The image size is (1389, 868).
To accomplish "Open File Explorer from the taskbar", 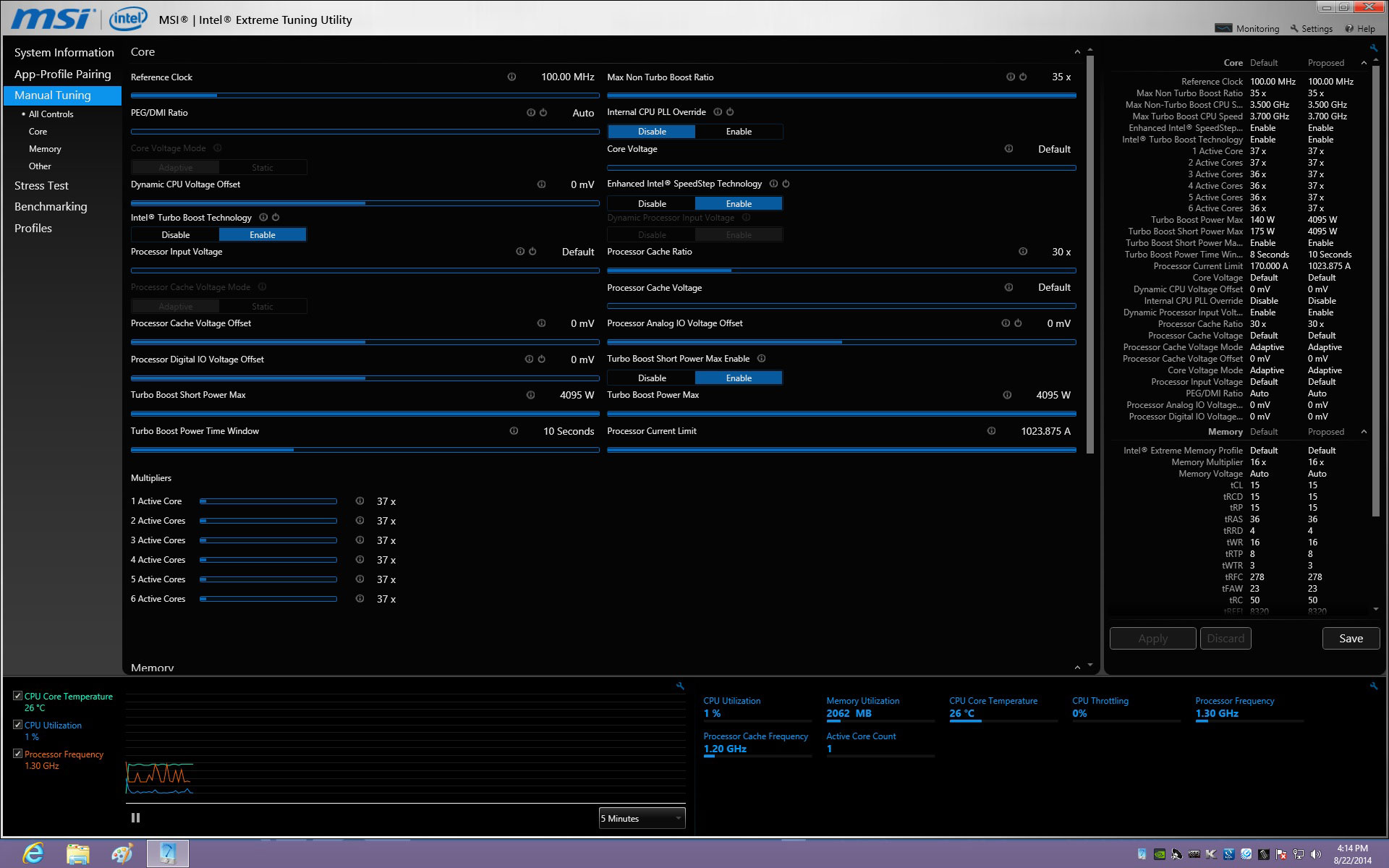I will click(78, 854).
